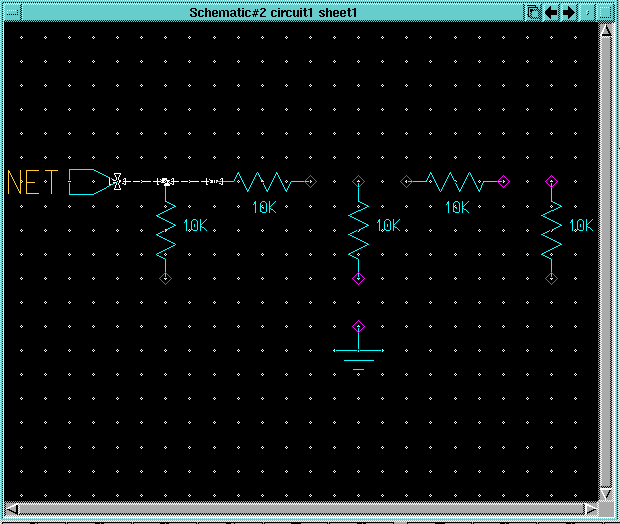
Task: Click the pin on top of ground symbol
Action: tap(358, 327)
